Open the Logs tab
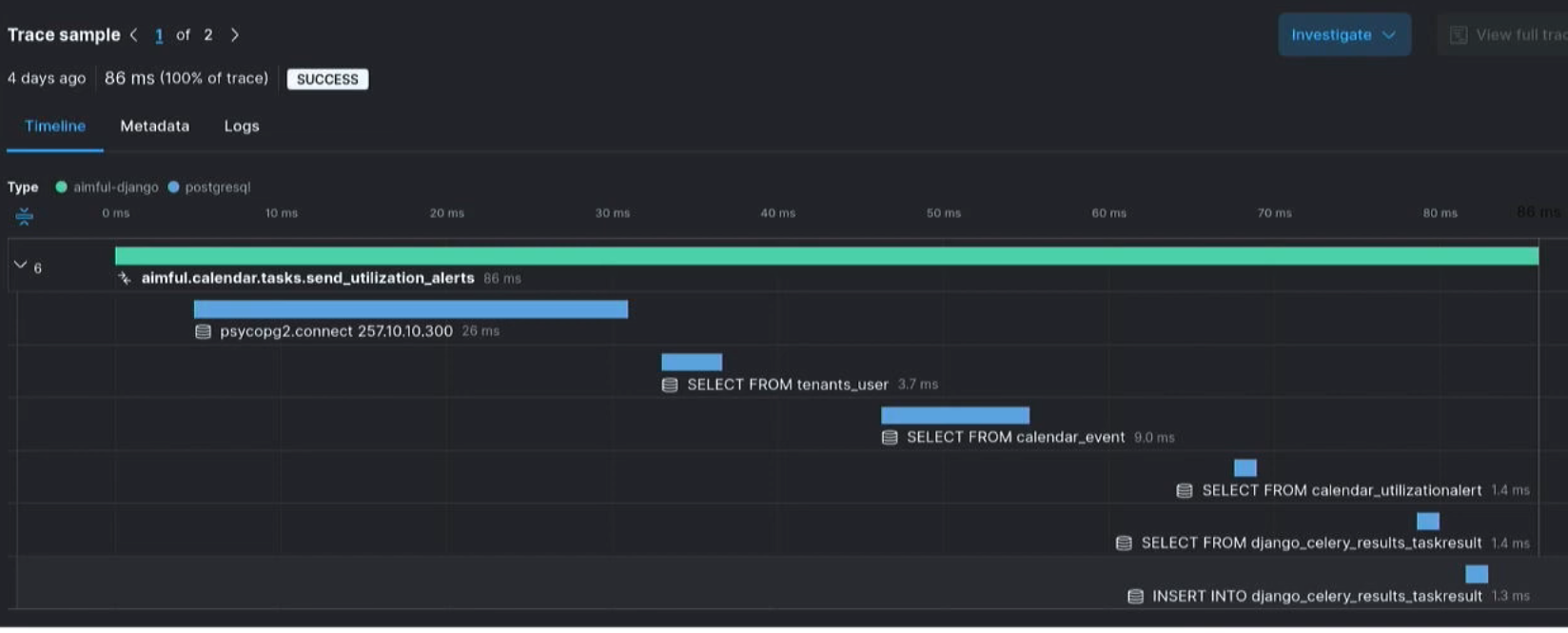 (242, 127)
